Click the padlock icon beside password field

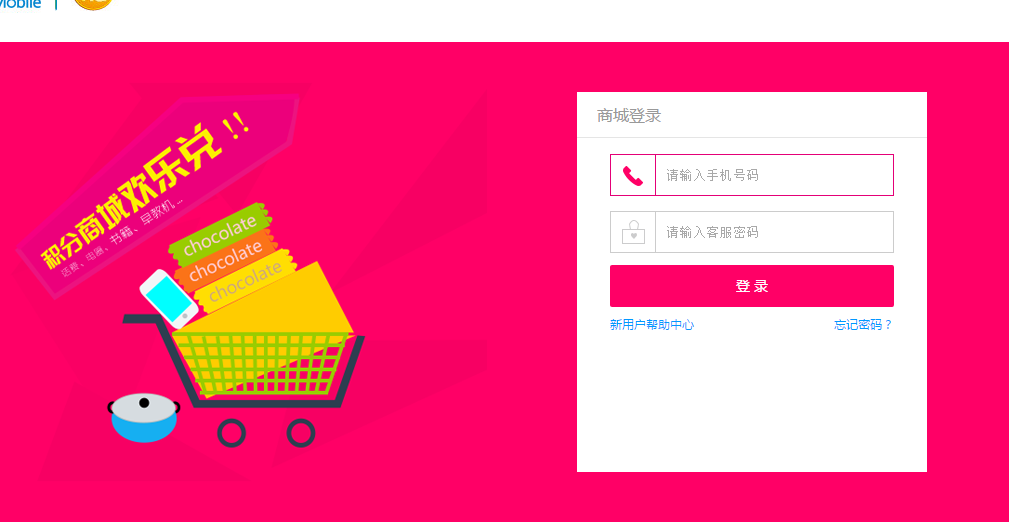633,232
